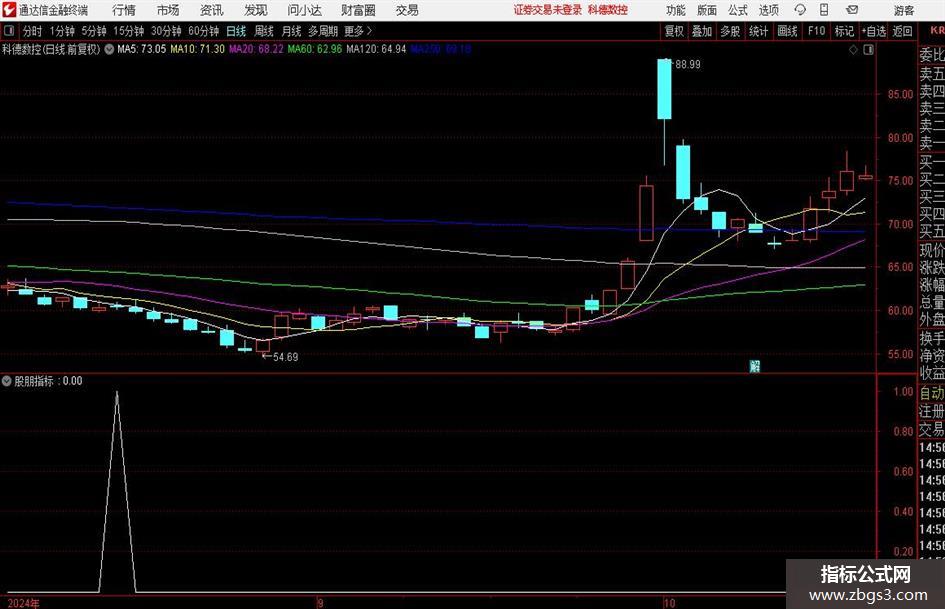
Task: Click the month 9 marker on time axis
Action: [320, 603]
